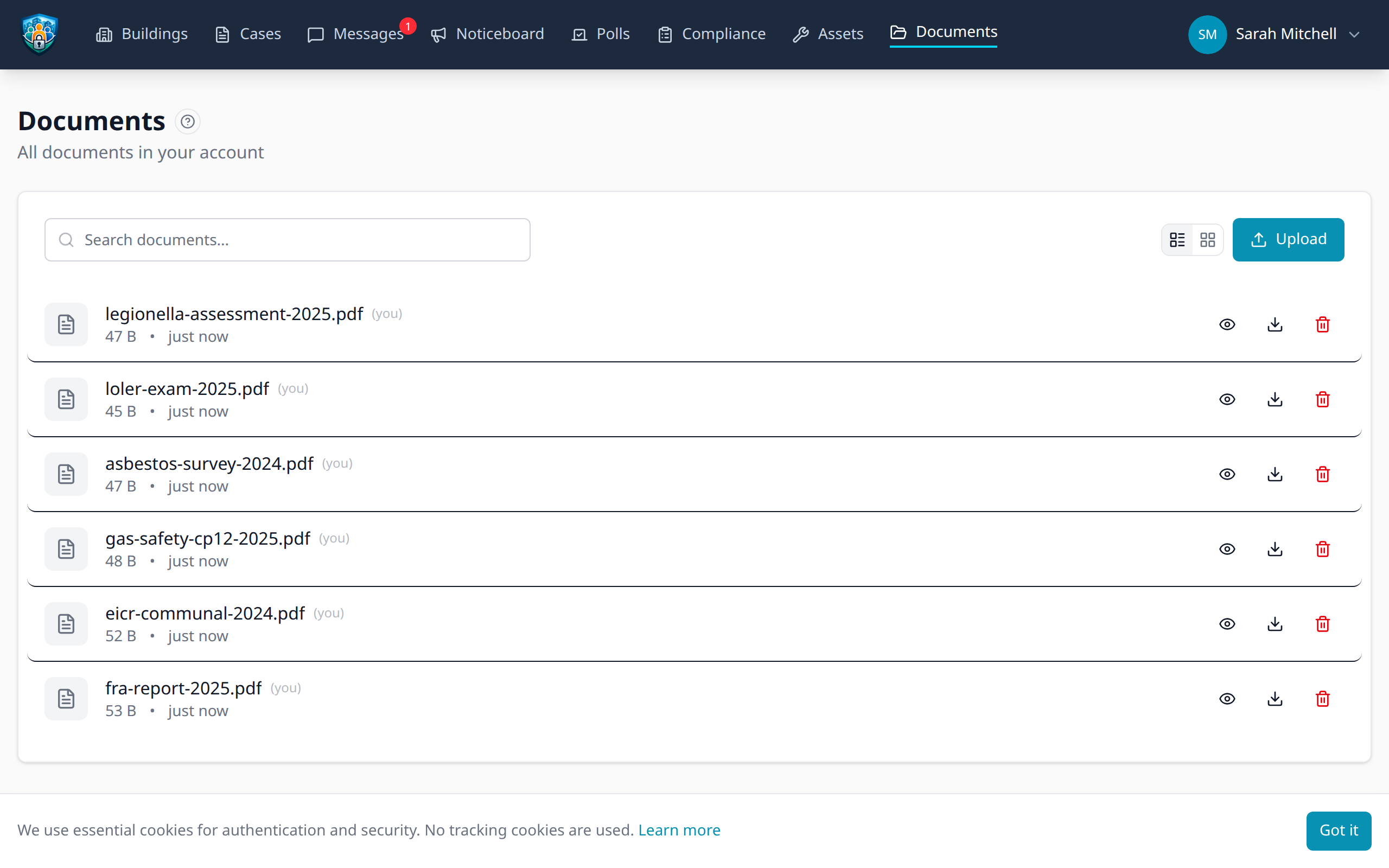Open the Buildings nav item

[x=142, y=34]
